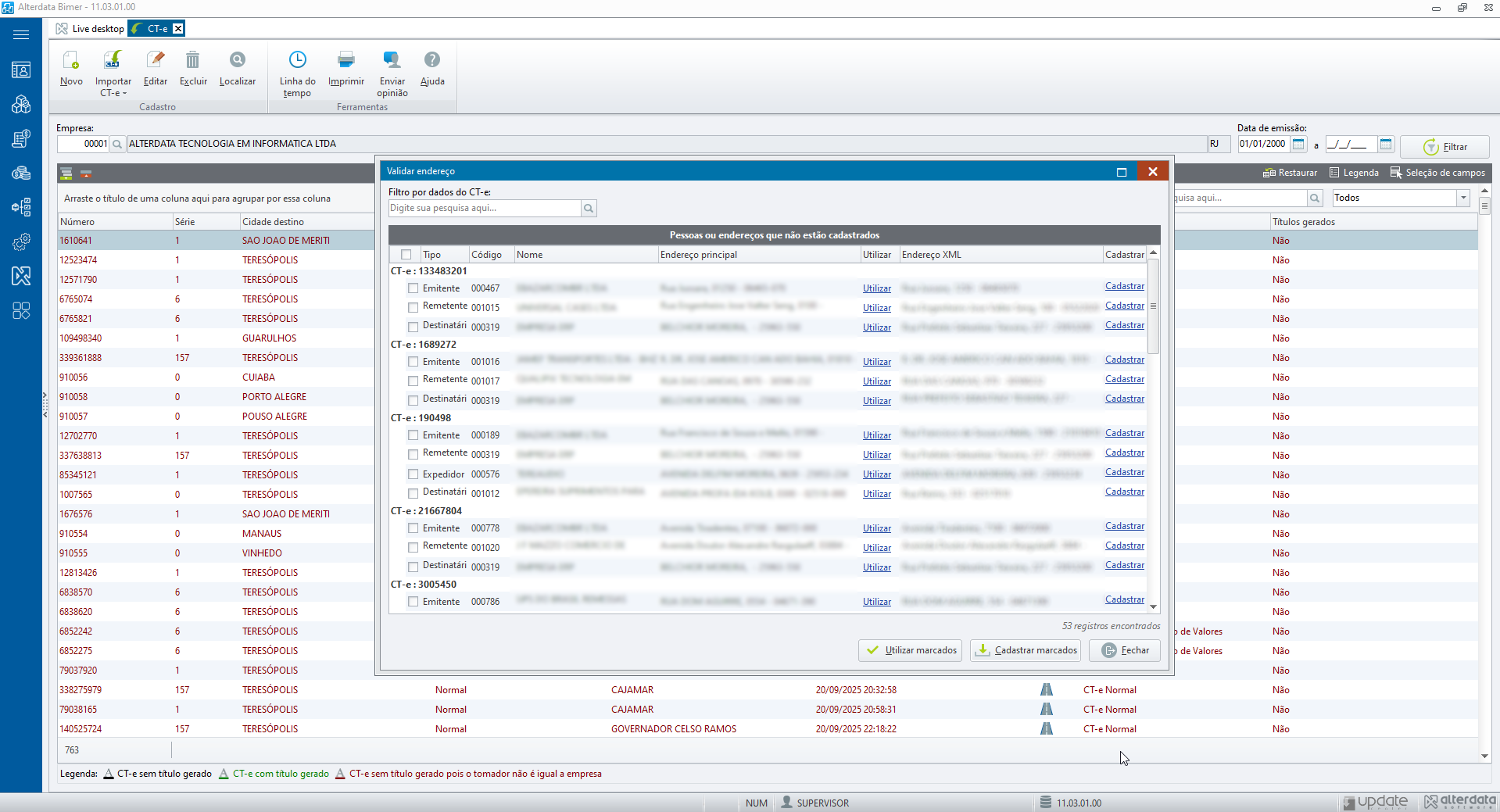This screenshot has height=812, width=1500.
Task: Open the Linha do tempo clock tool
Action: (297, 74)
